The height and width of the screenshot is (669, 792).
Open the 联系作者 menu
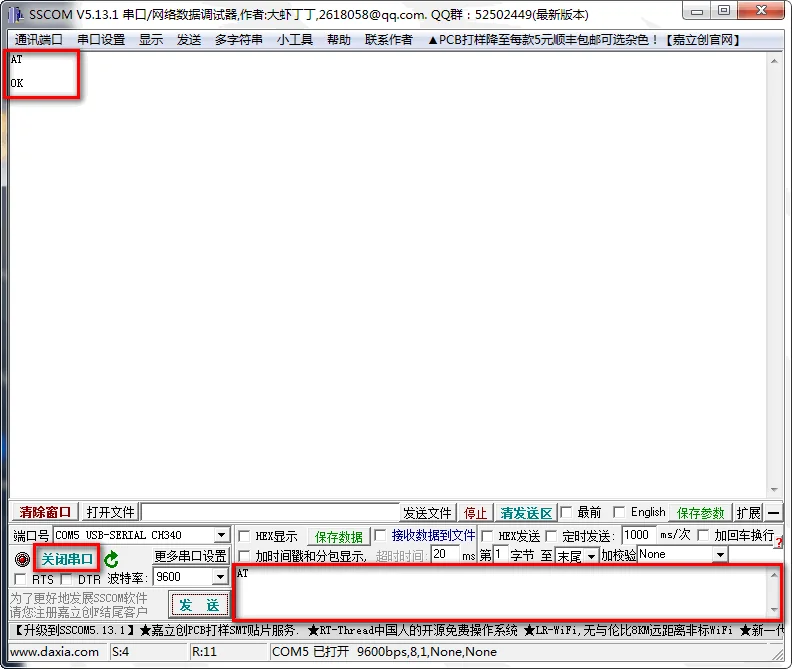(x=388, y=39)
